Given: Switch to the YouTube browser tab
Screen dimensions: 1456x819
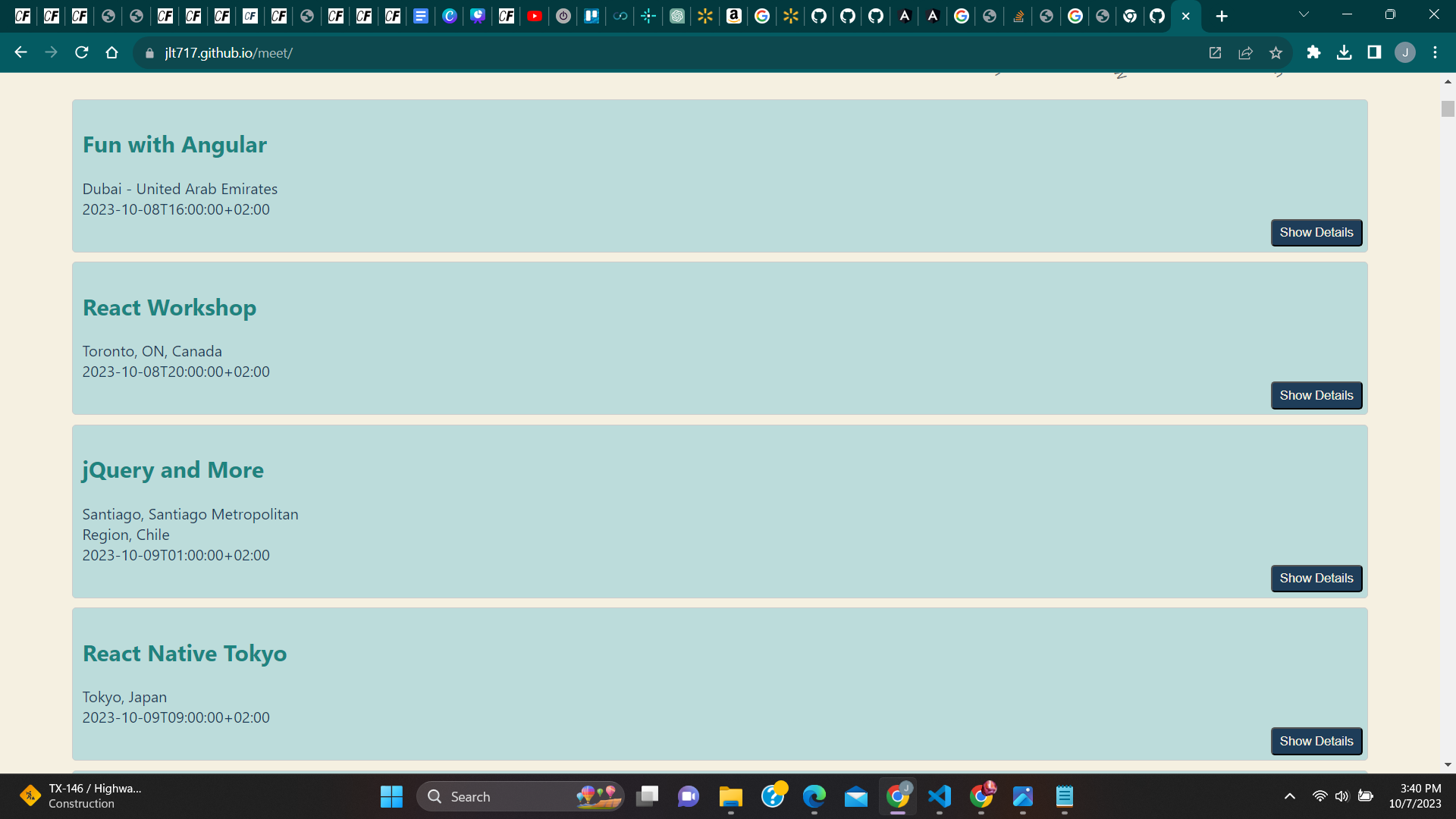Looking at the screenshot, I should (535, 16).
